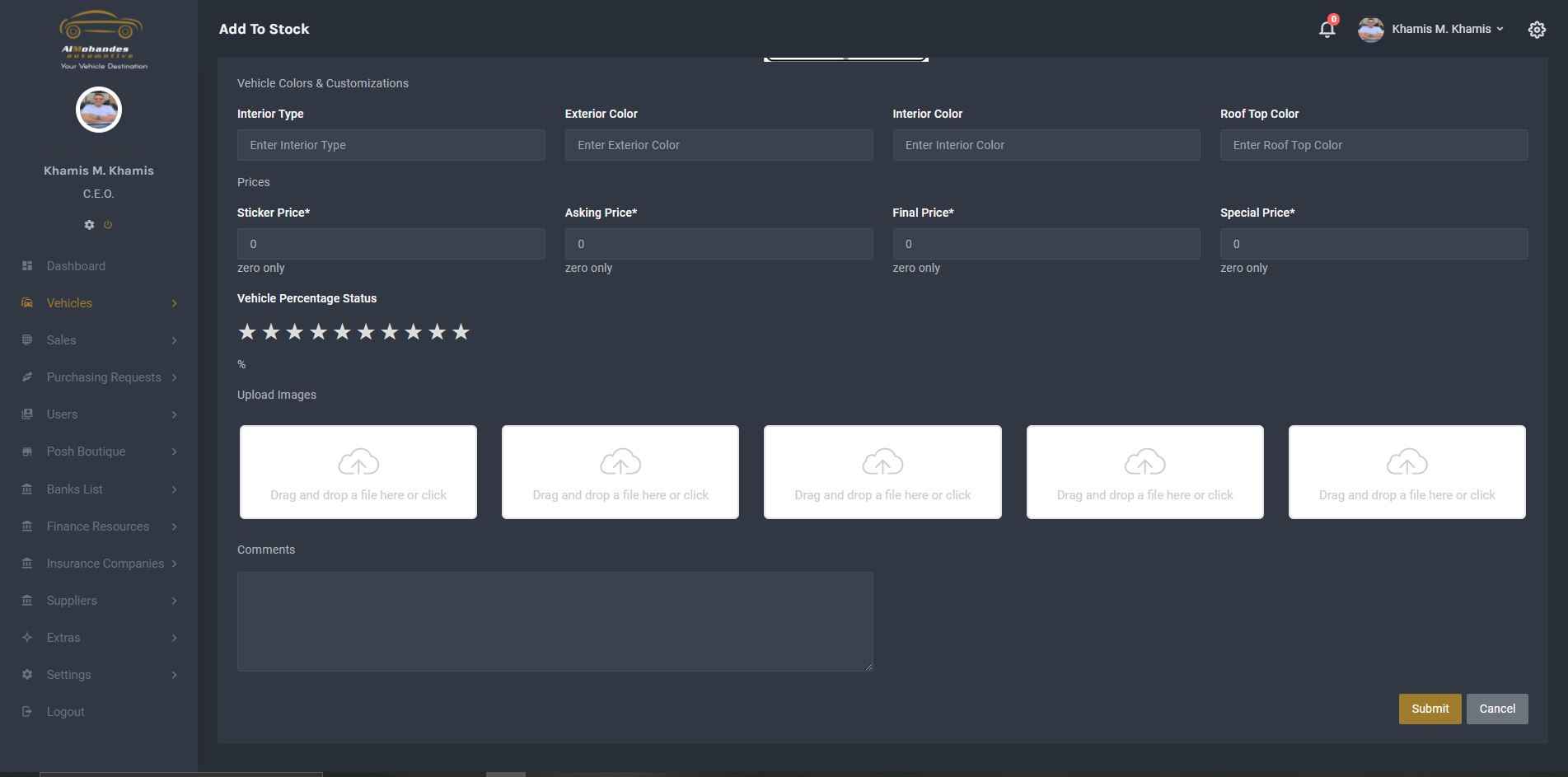1568x777 pixels.
Task: Click the fourth upload cloud icon
Action: (1144, 462)
